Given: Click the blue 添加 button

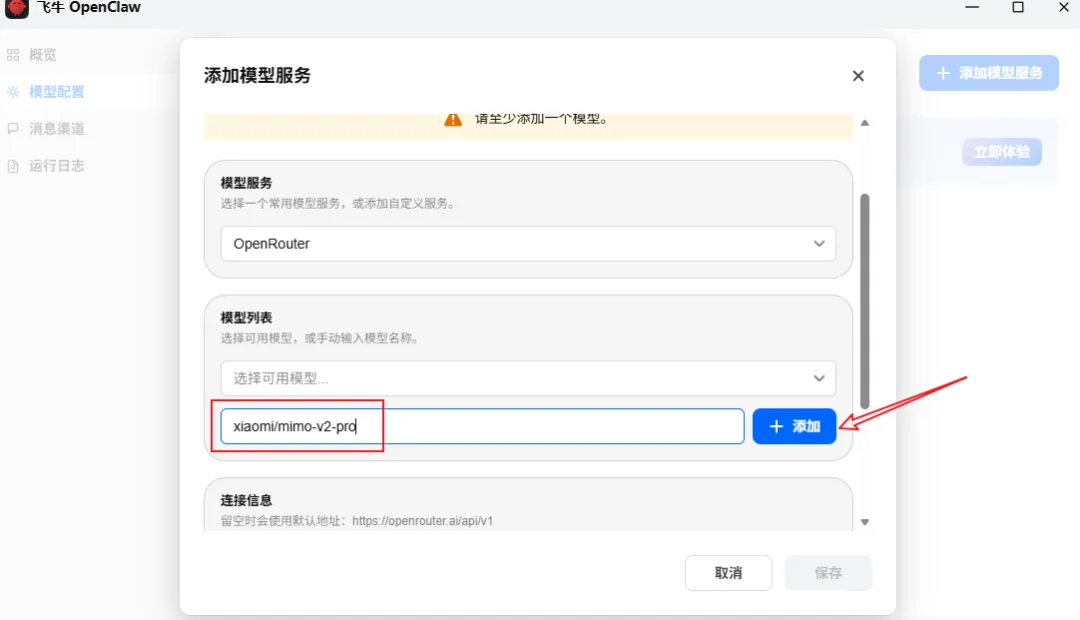Looking at the screenshot, I should (x=794, y=426).
